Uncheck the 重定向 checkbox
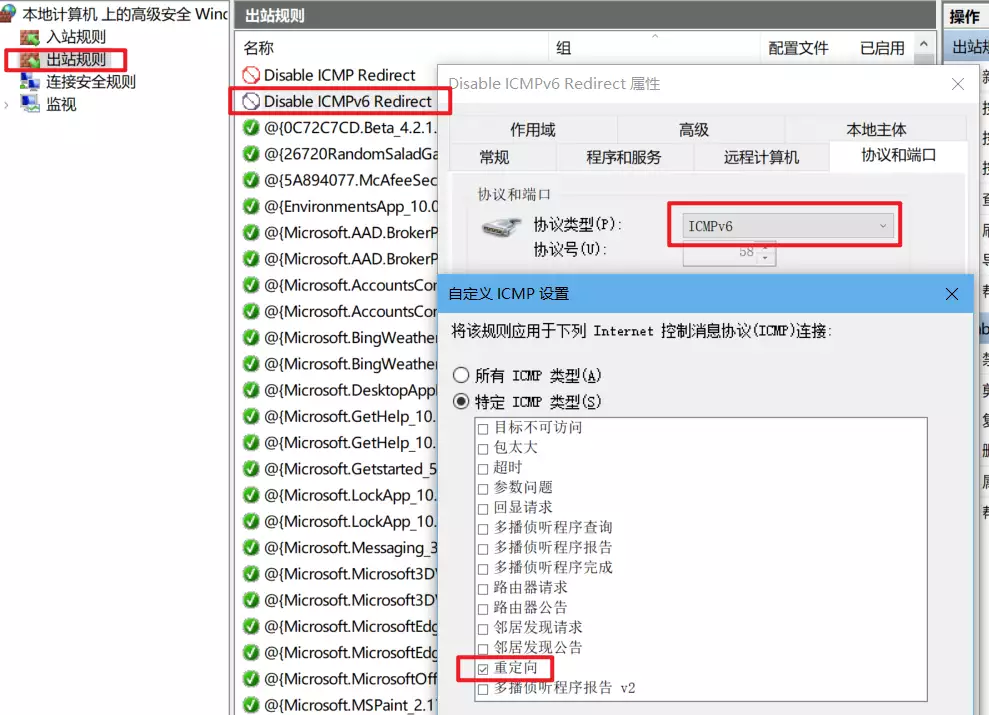 483,668
